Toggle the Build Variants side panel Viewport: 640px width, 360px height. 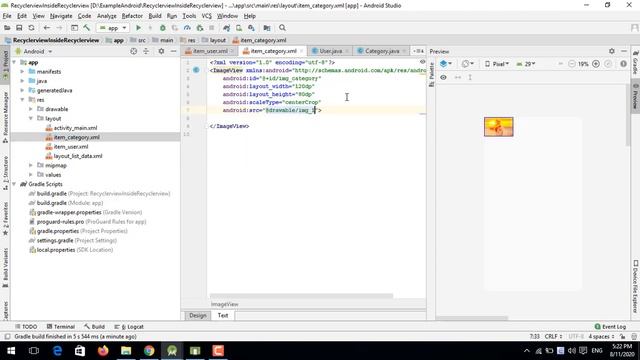(5, 268)
